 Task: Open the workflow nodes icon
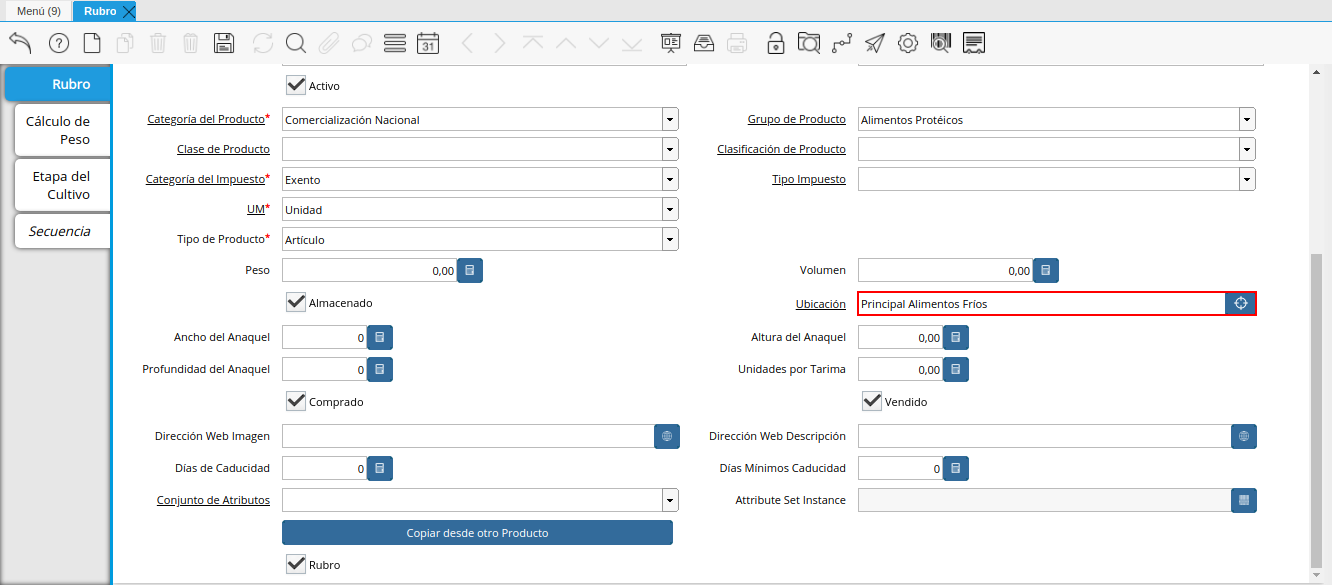point(842,43)
